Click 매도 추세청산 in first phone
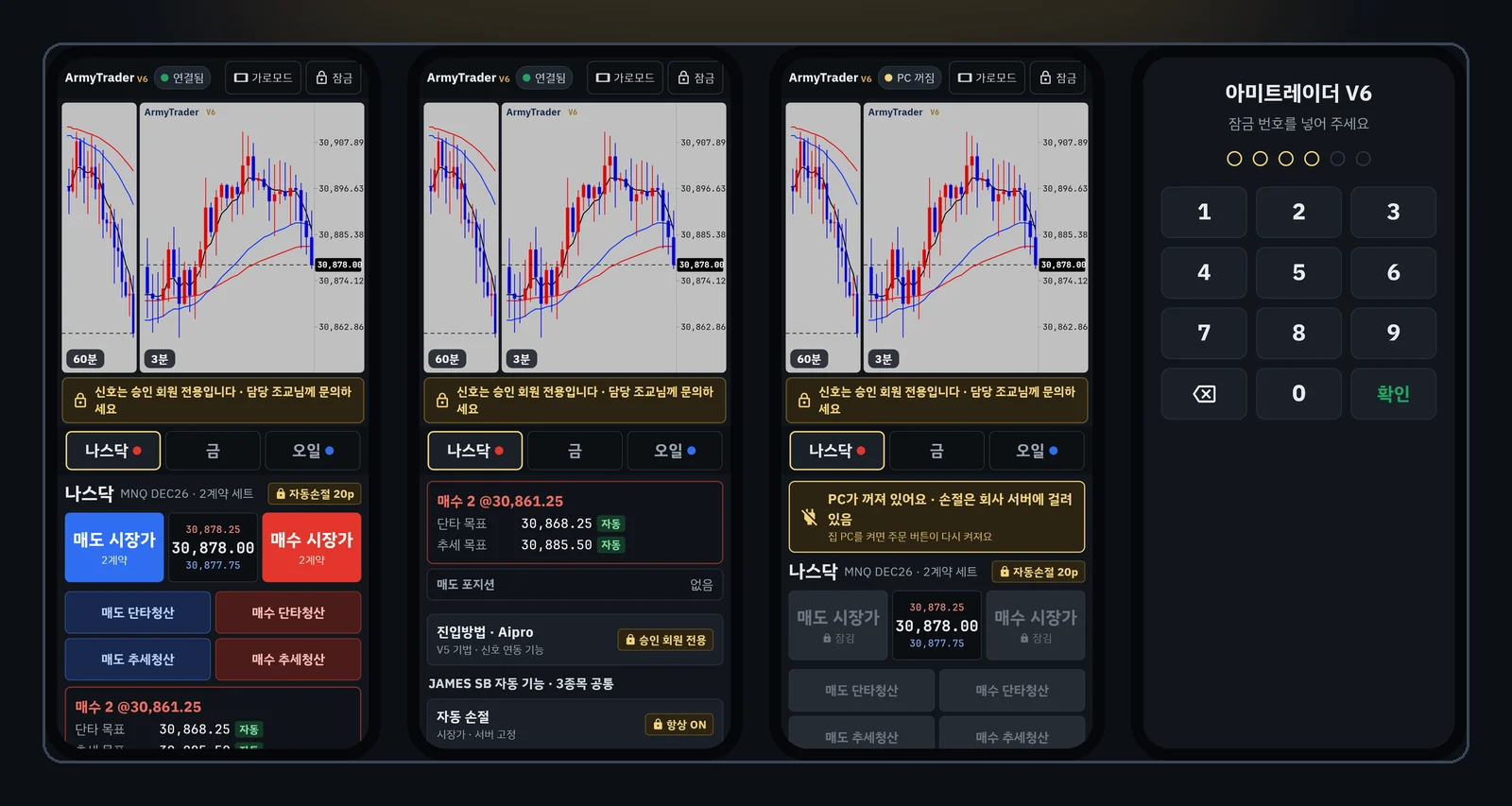 138,660
